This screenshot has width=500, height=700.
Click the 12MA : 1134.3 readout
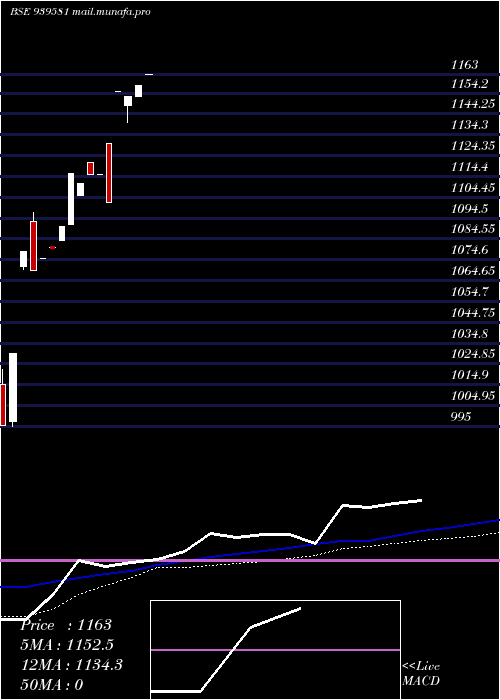pos(72,665)
